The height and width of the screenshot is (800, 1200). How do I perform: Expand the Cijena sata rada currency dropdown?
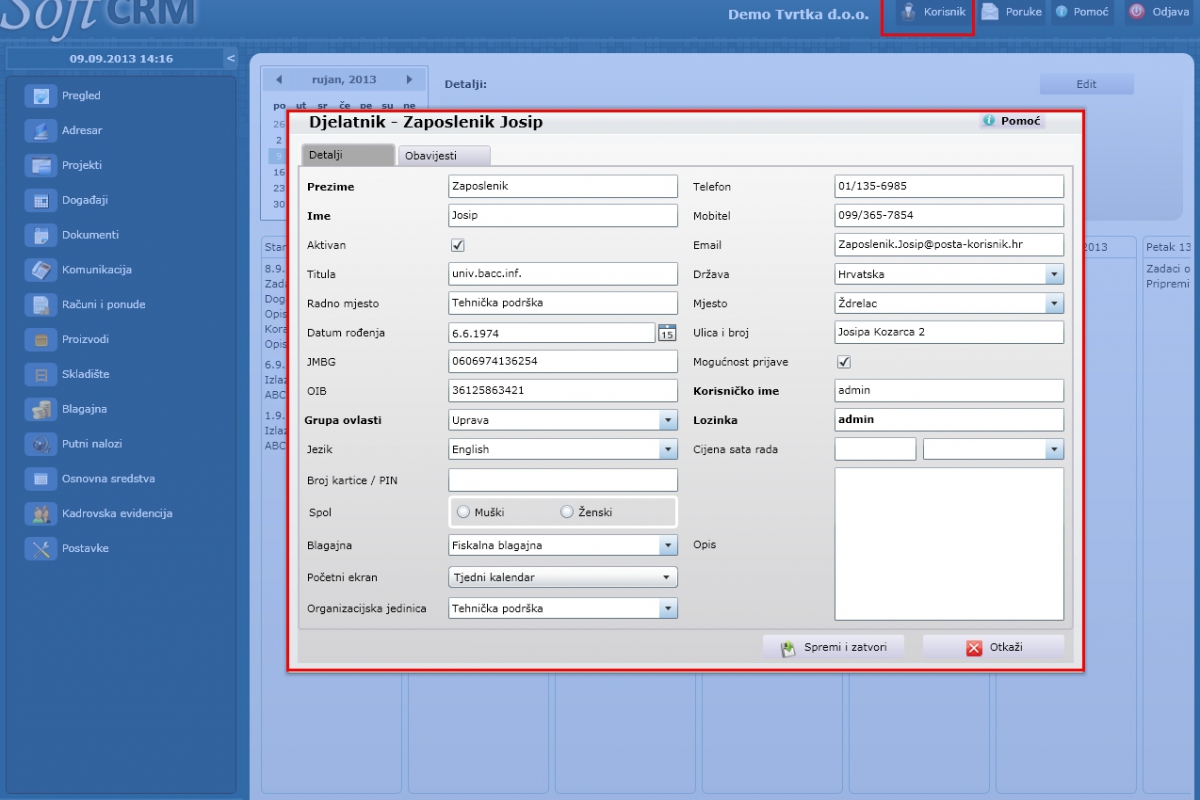click(x=1054, y=450)
